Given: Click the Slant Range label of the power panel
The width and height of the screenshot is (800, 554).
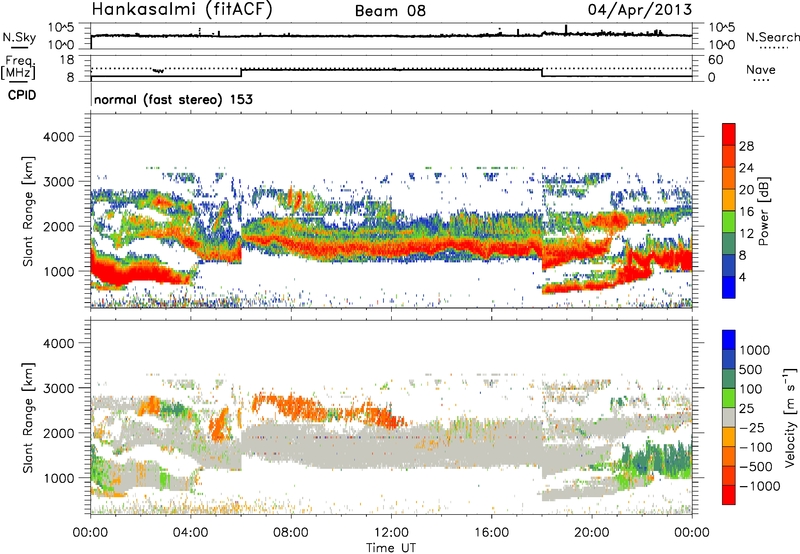Looking at the screenshot, I should (x=29, y=211).
